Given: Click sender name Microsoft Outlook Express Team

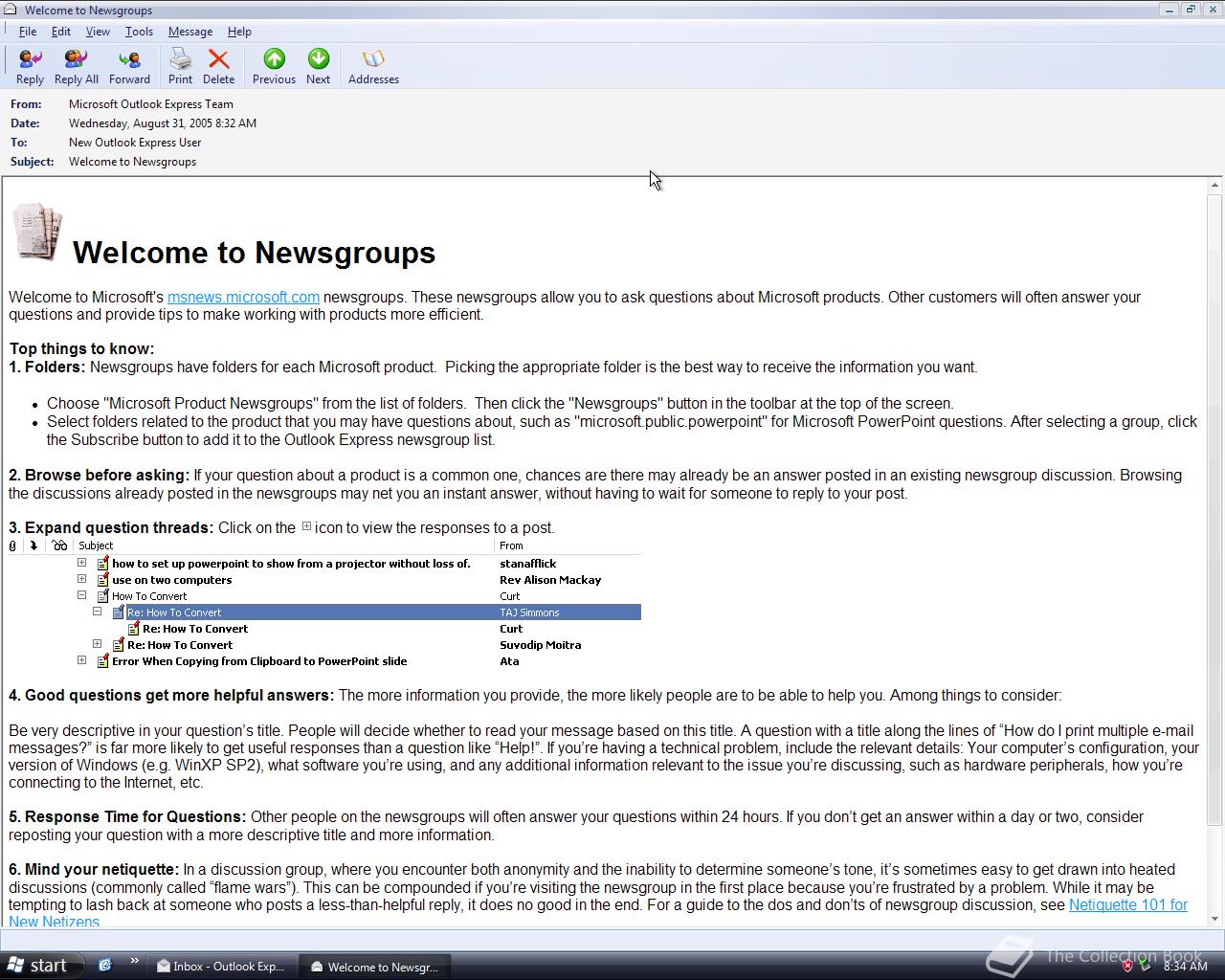Looking at the screenshot, I should tap(151, 104).
